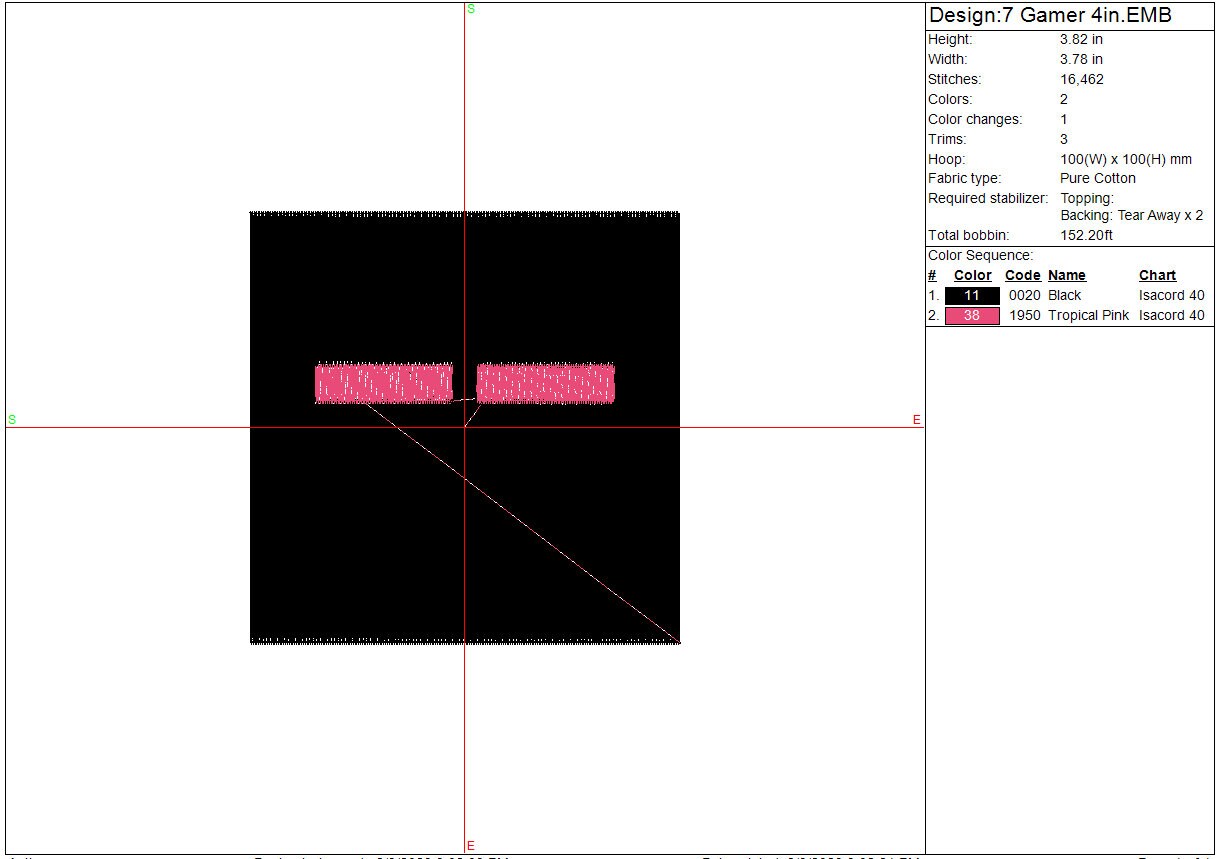The height and width of the screenshot is (859, 1218).
Task: Click the Chart column header
Action: [x=1157, y=276]
